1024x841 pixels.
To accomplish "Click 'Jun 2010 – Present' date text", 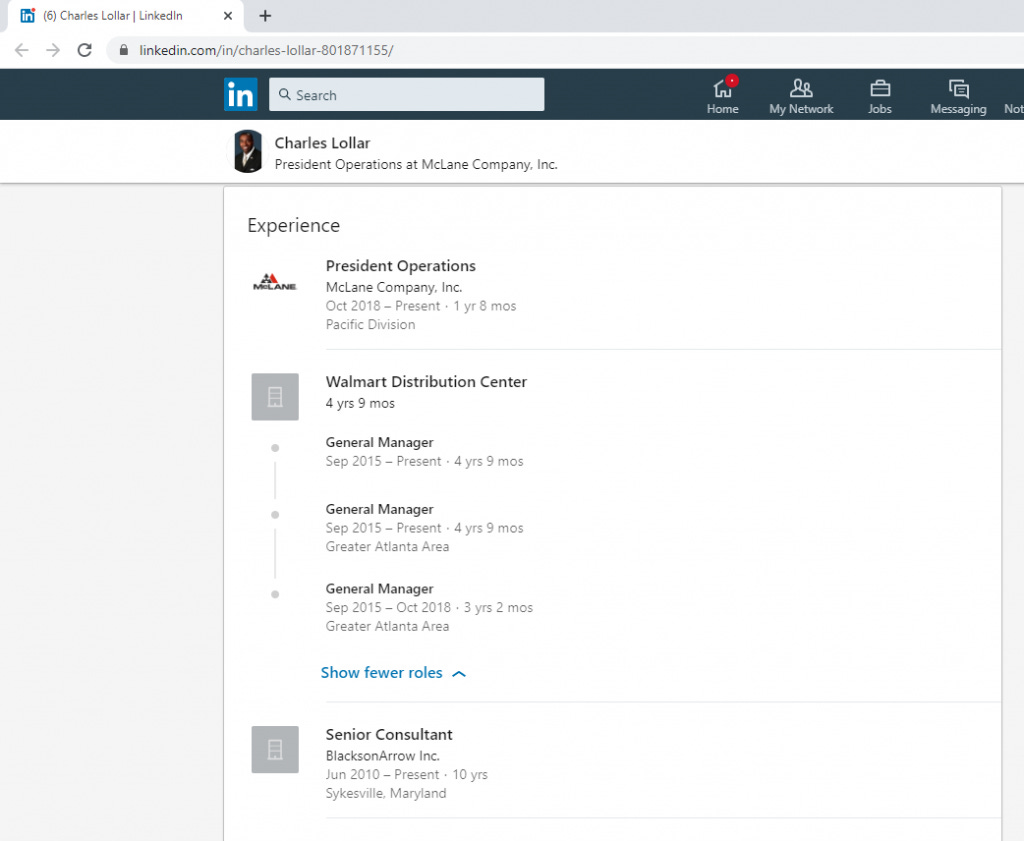I will coord(382,774).
